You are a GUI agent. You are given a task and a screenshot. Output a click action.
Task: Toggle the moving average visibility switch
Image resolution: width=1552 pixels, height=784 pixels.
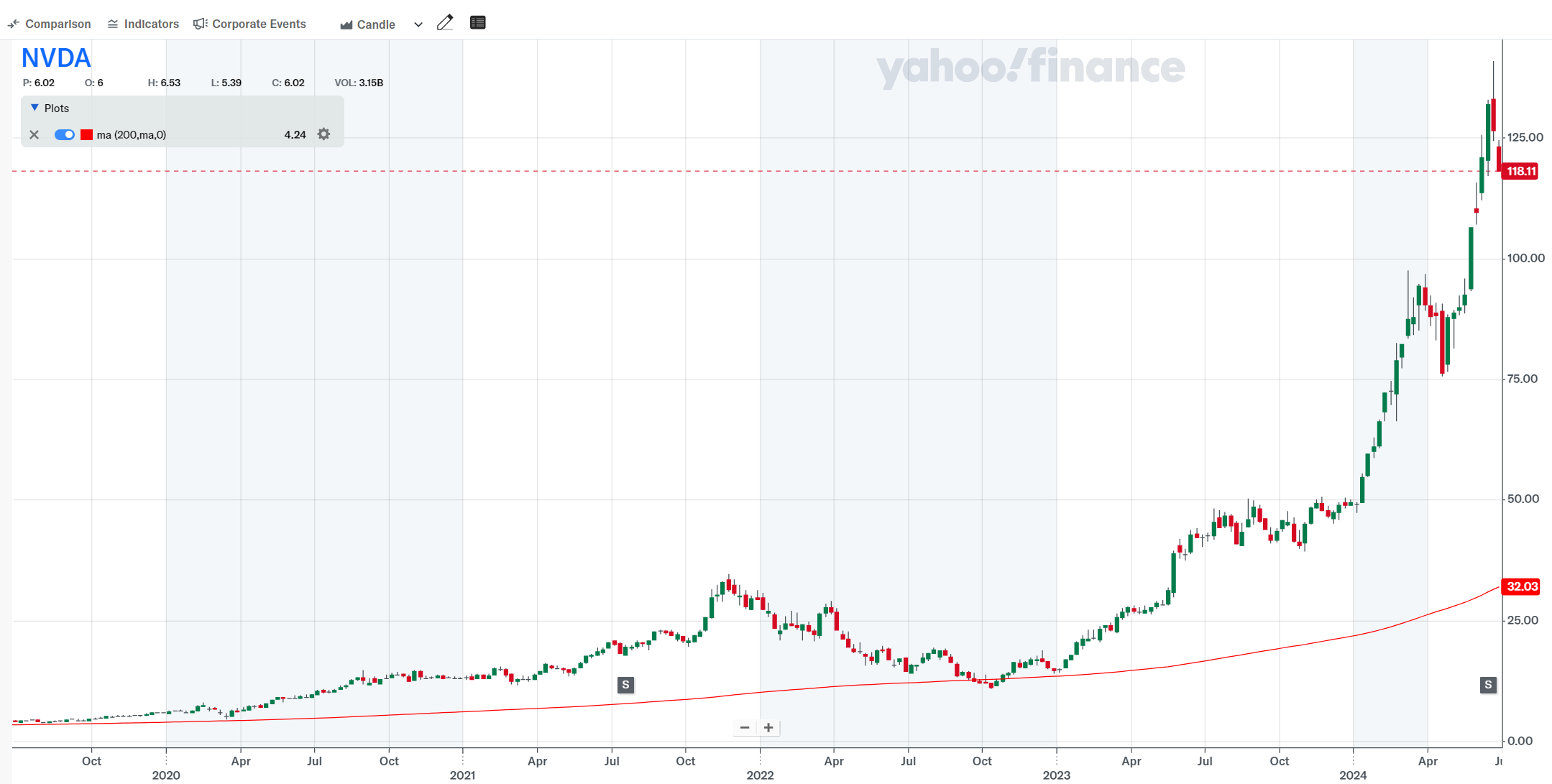(65, 134)
